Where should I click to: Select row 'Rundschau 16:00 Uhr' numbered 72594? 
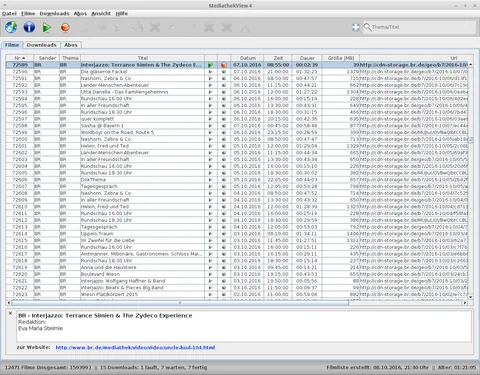[x=237, y=99]
